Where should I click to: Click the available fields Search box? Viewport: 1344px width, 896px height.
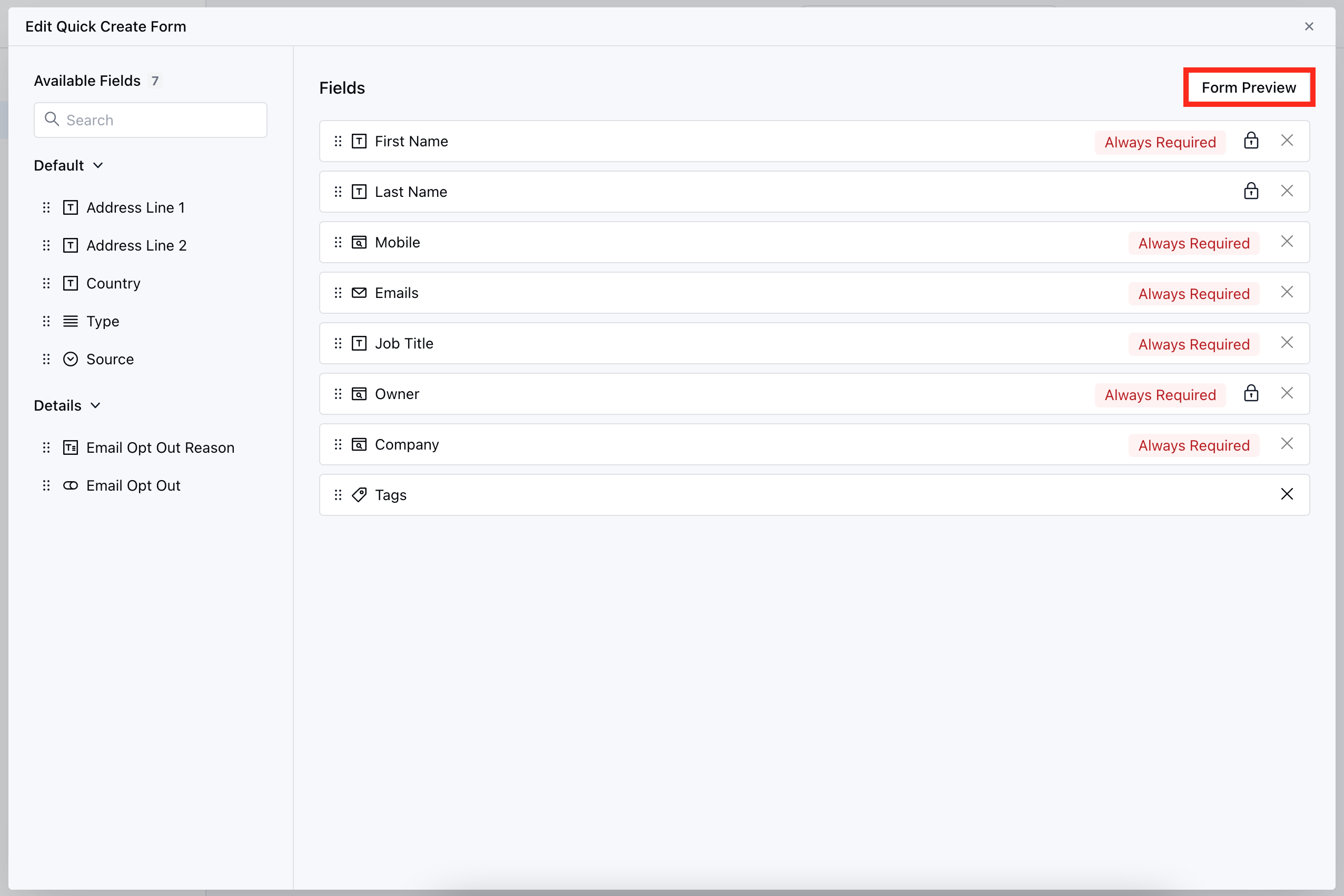coord(150,120)
